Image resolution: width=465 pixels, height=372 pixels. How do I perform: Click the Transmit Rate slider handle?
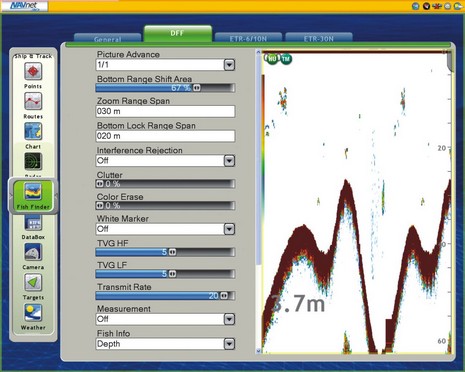coord(224,296)
